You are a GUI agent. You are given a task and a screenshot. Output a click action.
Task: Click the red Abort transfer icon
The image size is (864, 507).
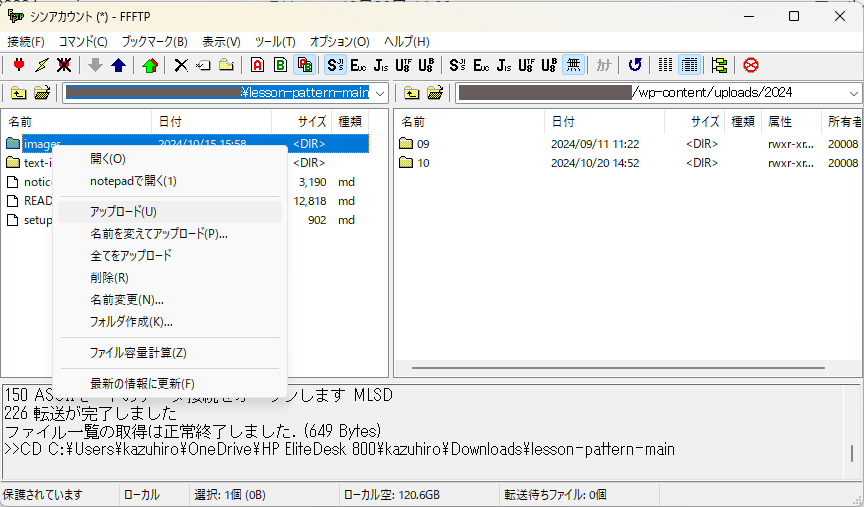[x=750, y=65]
